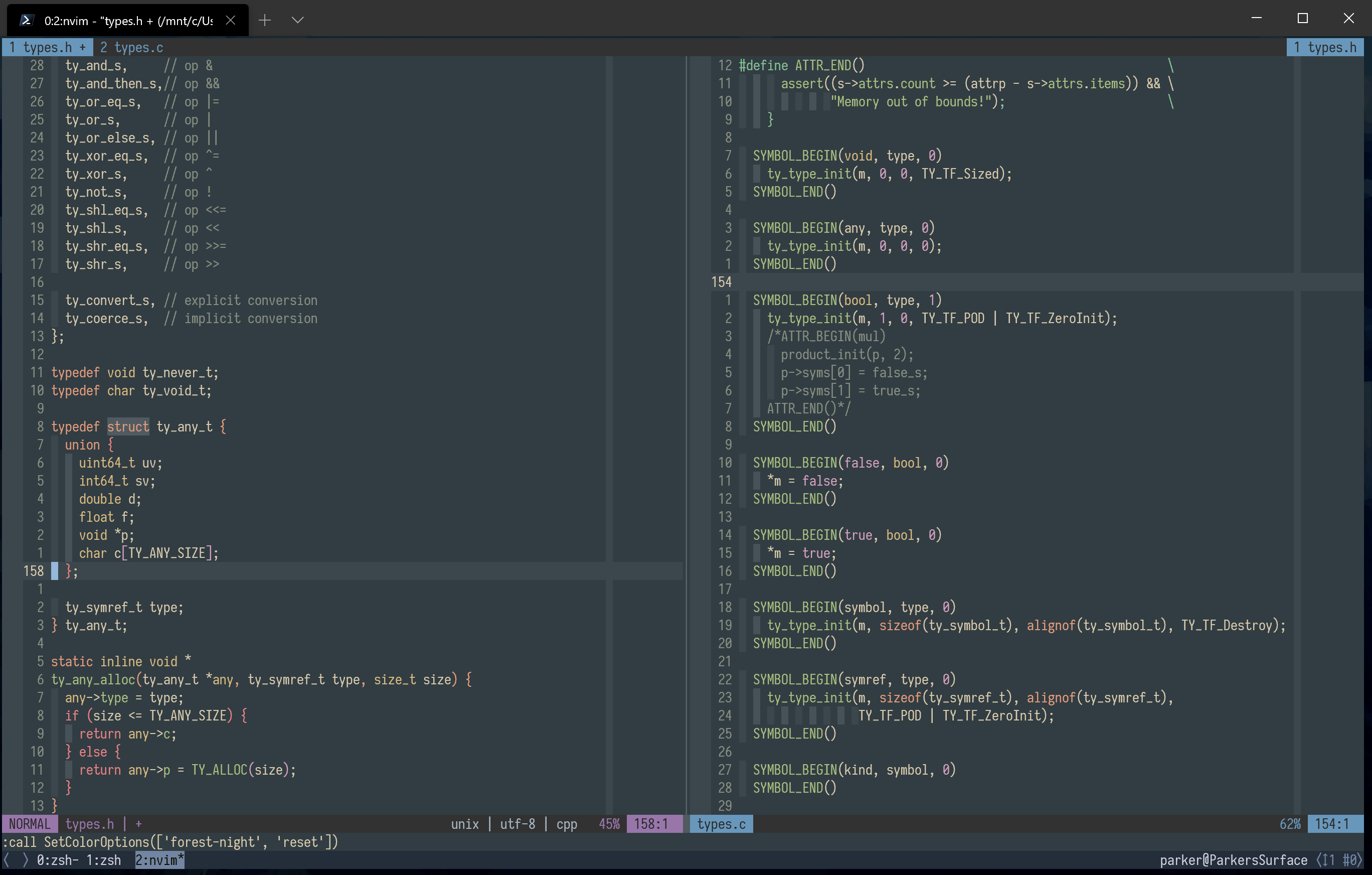Click SYMBOL_BEGIN(bool, type, 1) line
The height and width of the screenshot is (875, 1372).
click(x=847, y=300)
